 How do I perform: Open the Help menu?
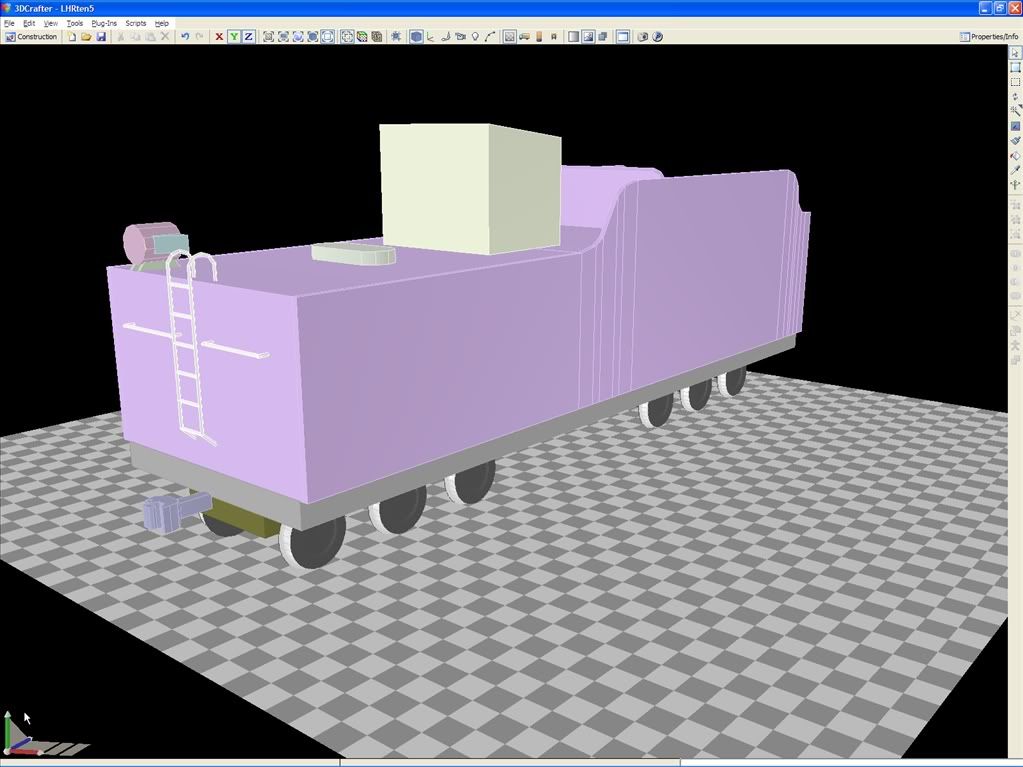[162, 23]
